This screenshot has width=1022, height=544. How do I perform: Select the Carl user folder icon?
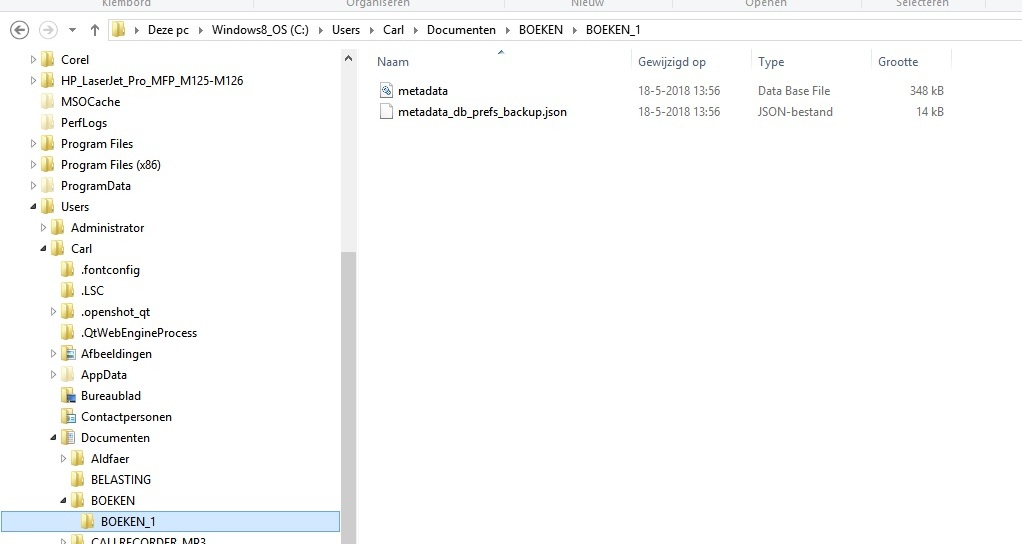(58, 249)
